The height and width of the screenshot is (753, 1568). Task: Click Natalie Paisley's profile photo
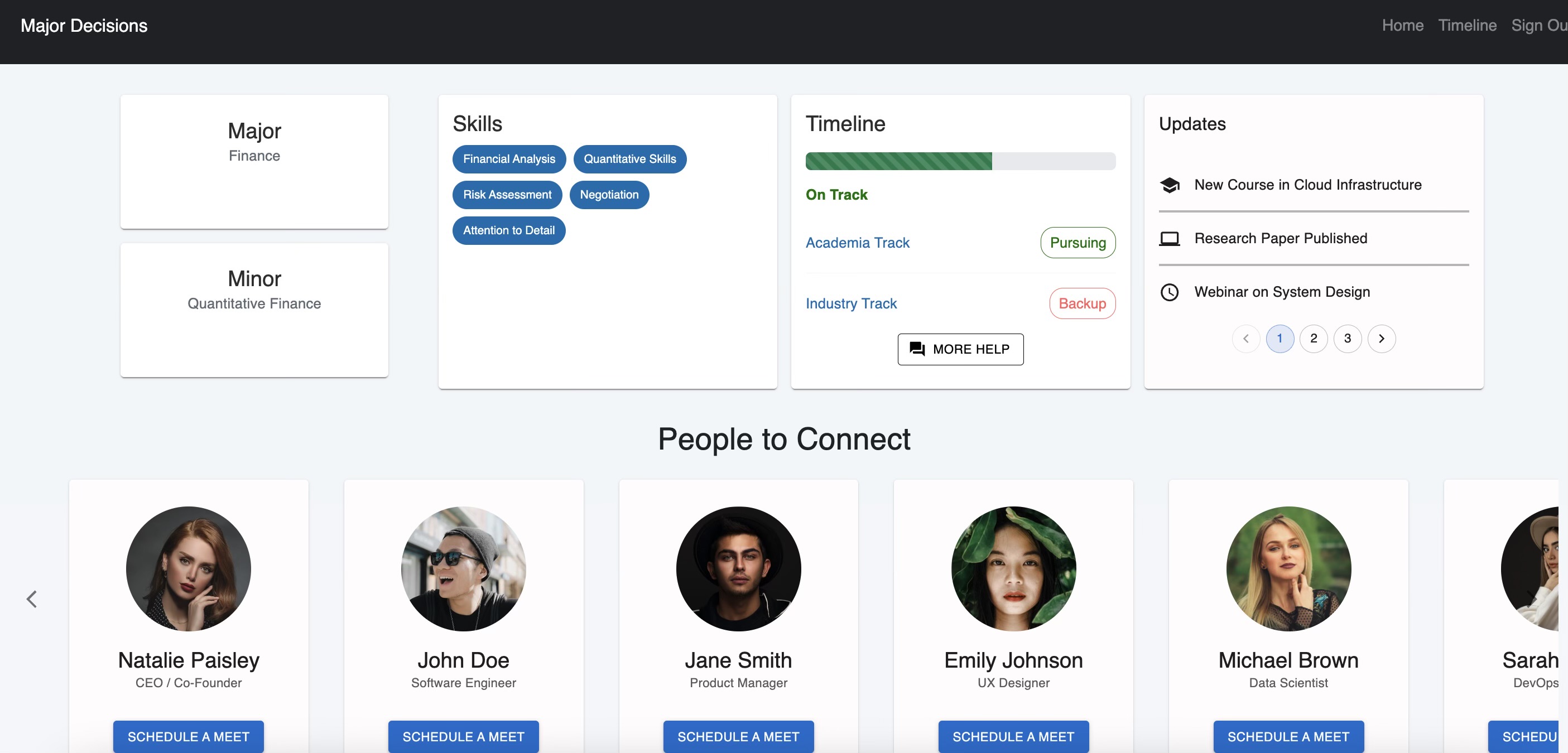188,568
